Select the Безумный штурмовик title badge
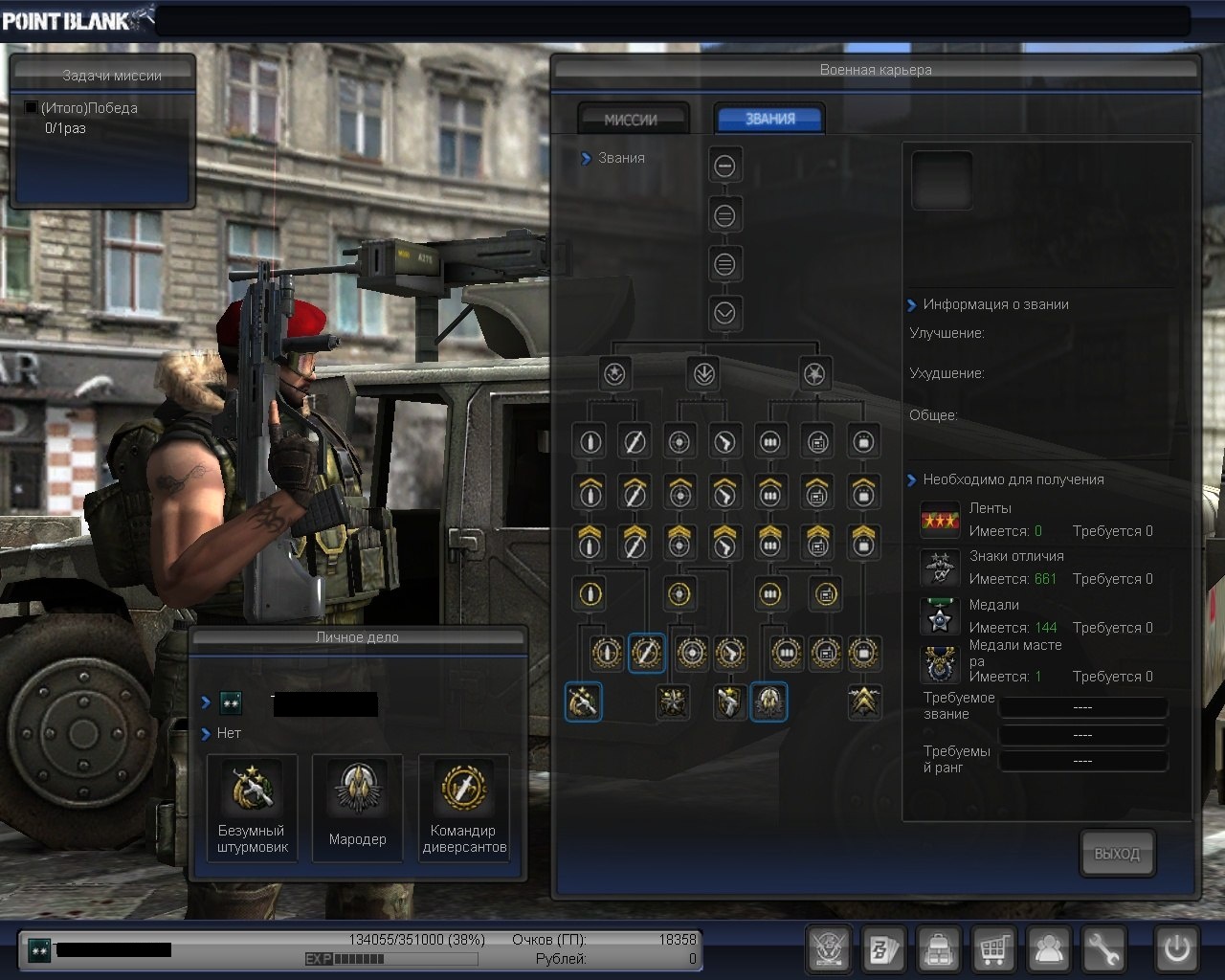This screenshot has width=1225, height=980. click(x=253, y=808)
